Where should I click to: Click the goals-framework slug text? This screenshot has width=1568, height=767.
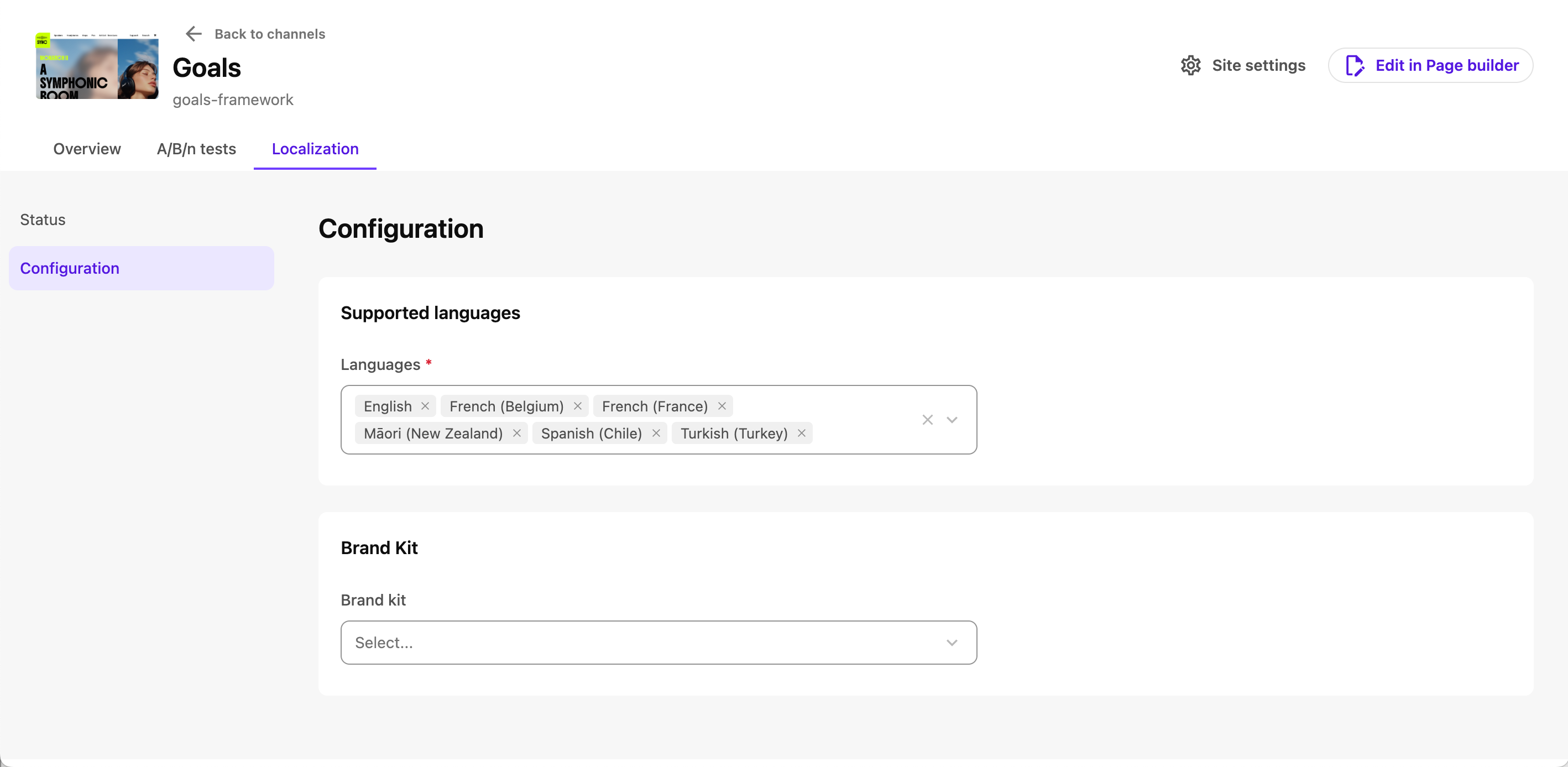[233, 100]
